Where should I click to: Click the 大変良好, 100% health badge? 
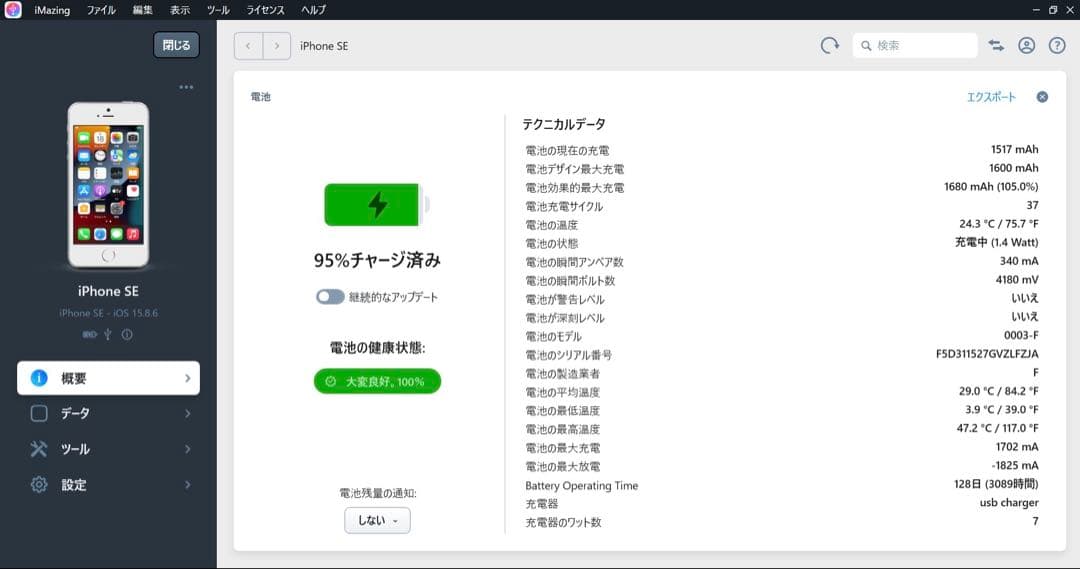pyautogui.click(x=377, y=382)
